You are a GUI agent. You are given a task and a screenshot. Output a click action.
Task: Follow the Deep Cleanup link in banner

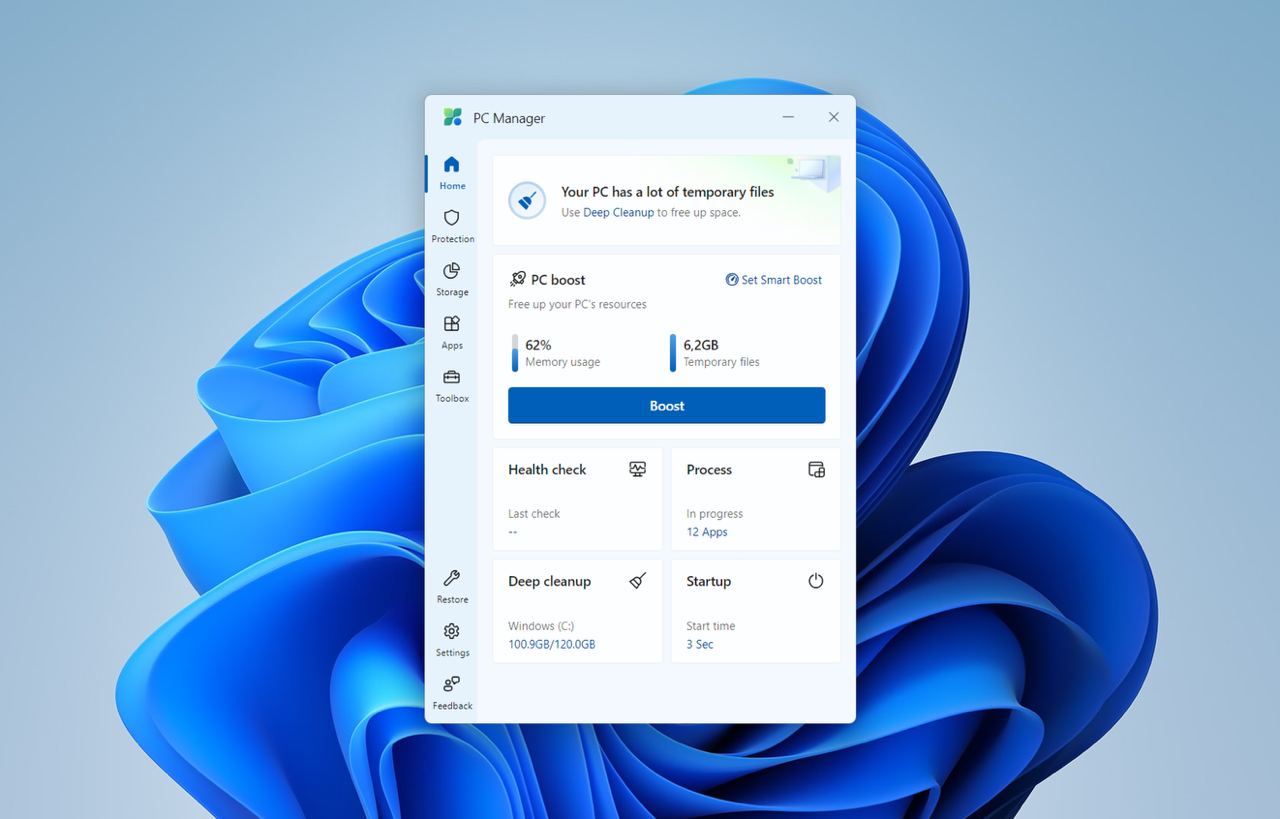[618, 212]
